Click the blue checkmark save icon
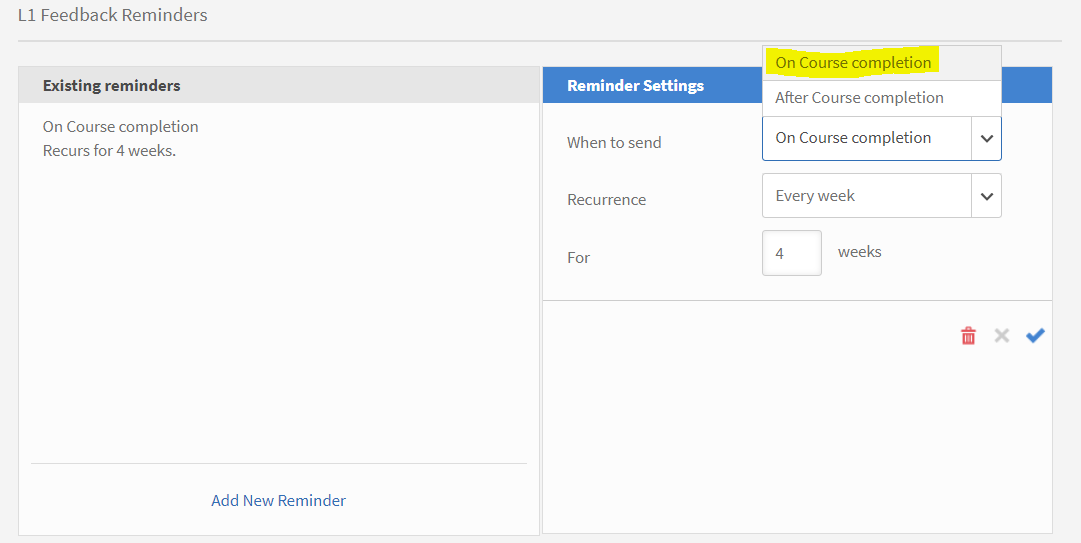This screenshot has width=1081, height=543. [x=1035, y=336]
